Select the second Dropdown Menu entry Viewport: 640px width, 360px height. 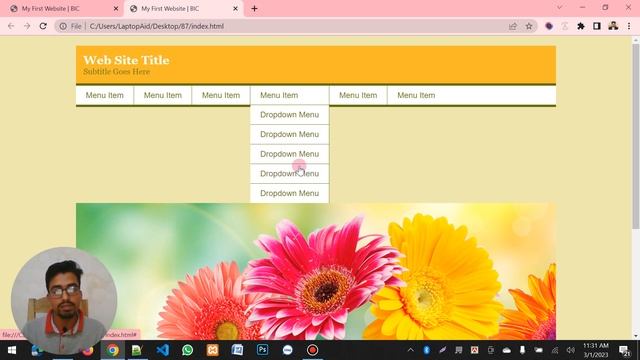[x=289, y=134]
